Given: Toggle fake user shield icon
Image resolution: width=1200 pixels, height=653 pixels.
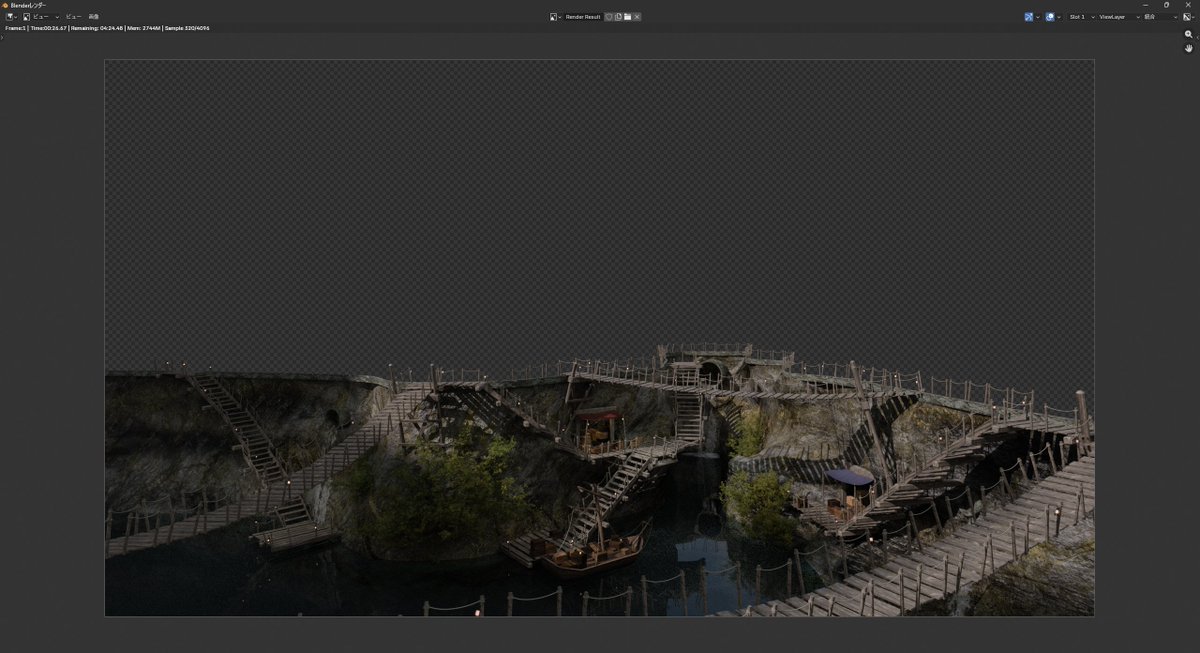Looking at the screenshot, I should click(609, 17).
